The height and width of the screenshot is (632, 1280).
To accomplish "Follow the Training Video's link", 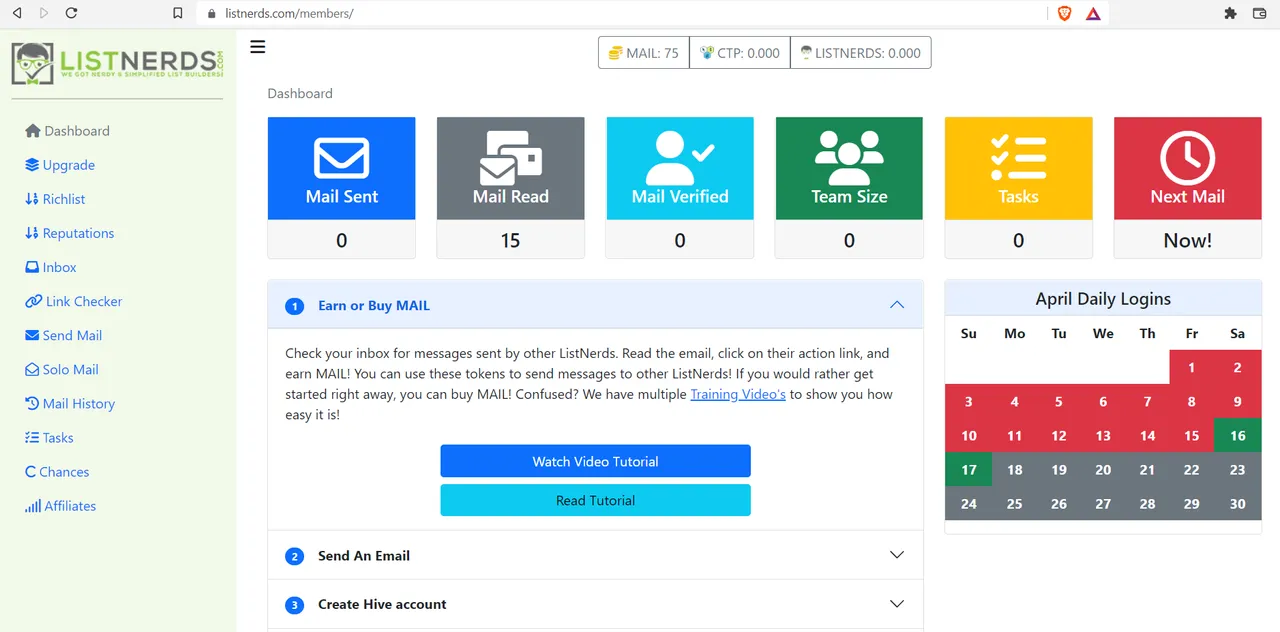I will tap(738, 394).
